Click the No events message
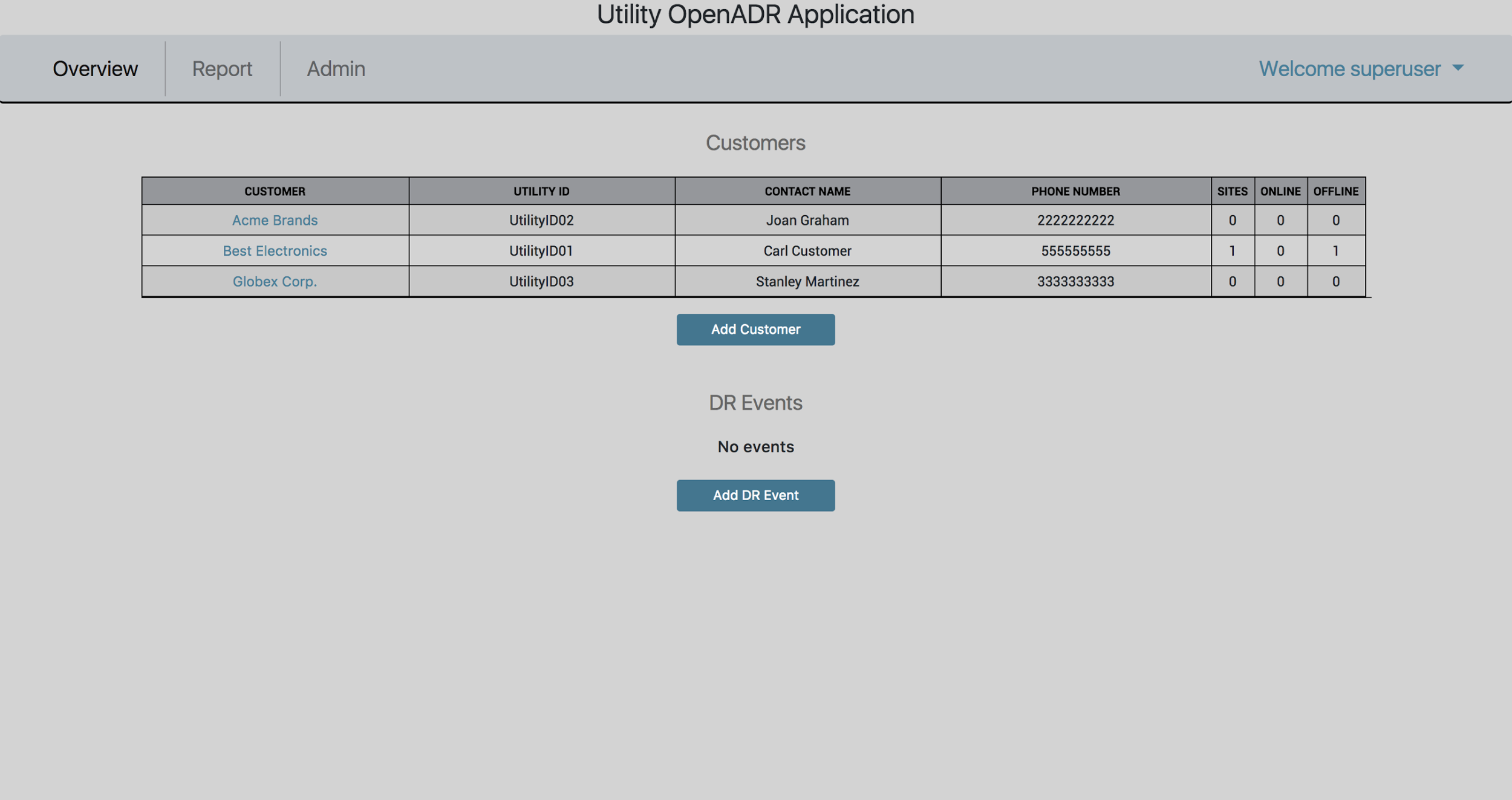This screenshot has width=1512, height=800. pyautogui.click(x=755, y=447)
